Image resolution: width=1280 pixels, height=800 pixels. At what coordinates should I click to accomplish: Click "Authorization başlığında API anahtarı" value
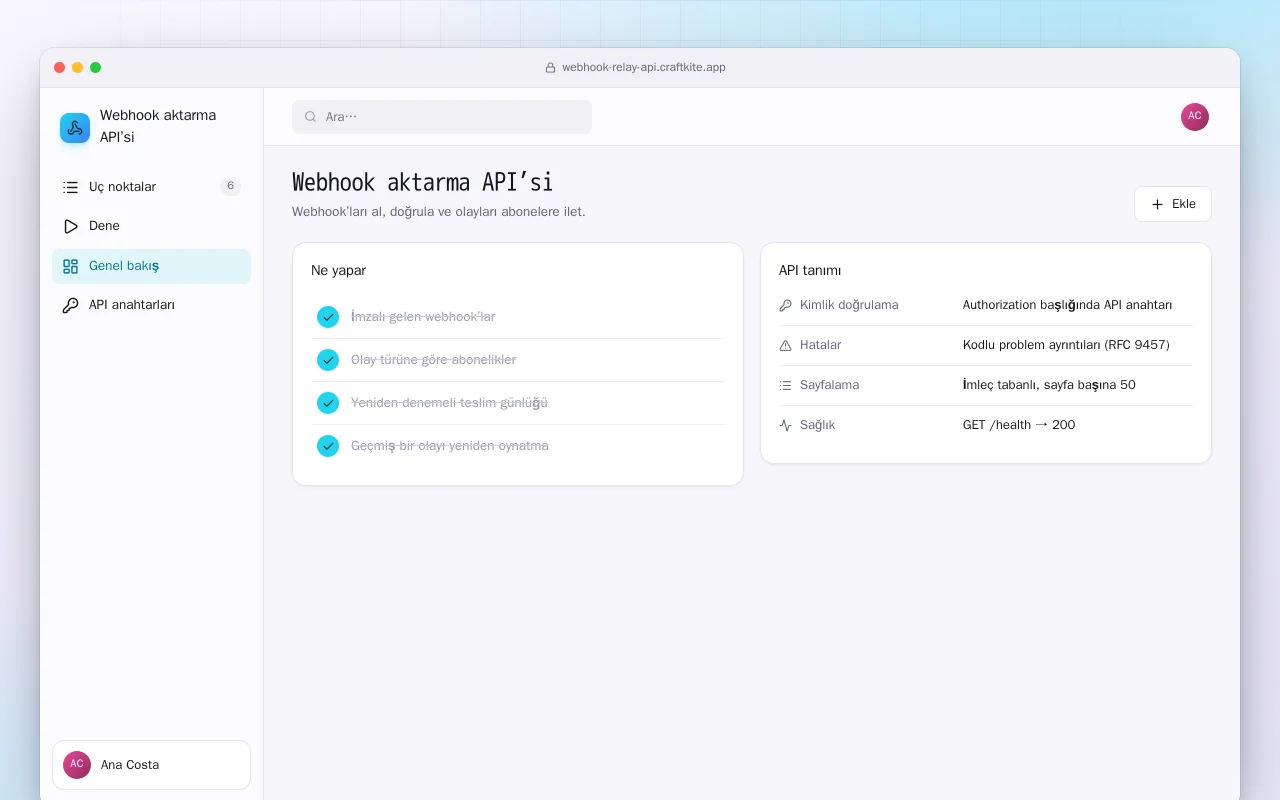tap(1067, 305)
